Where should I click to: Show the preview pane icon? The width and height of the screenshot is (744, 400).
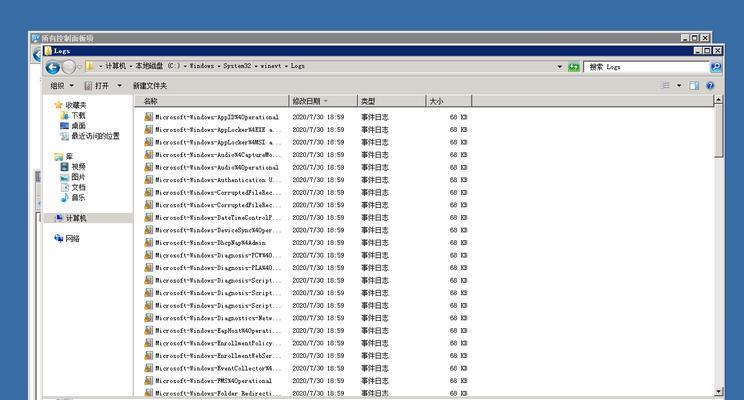coord(694,85)
